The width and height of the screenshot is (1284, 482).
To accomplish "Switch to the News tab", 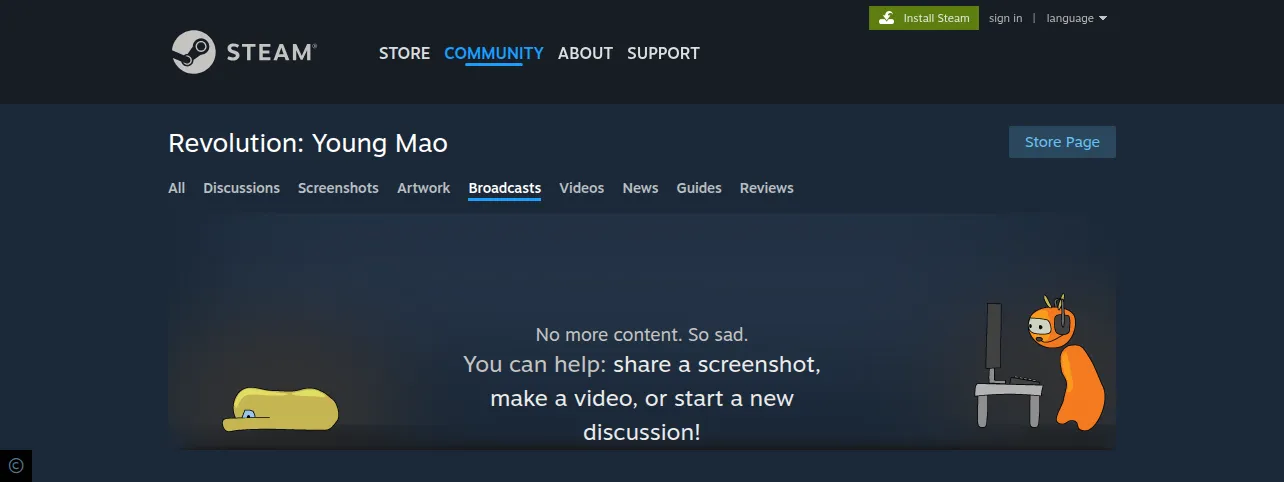I will click(640, 188).
